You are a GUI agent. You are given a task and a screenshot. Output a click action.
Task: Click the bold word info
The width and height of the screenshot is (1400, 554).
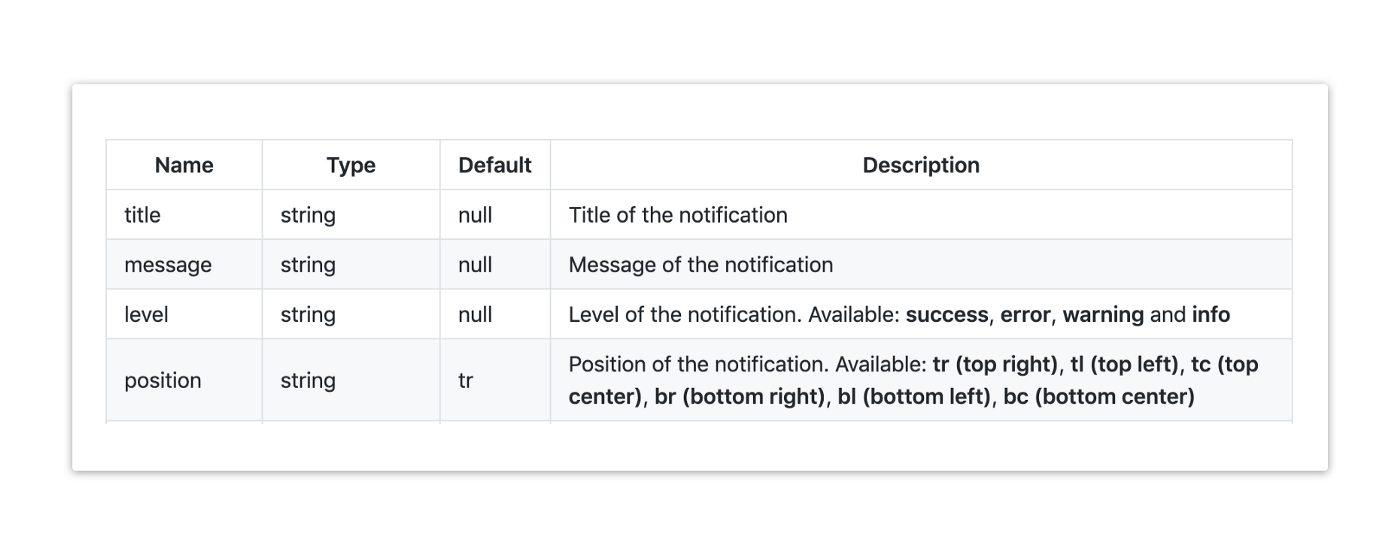(x=1211, y=315)
